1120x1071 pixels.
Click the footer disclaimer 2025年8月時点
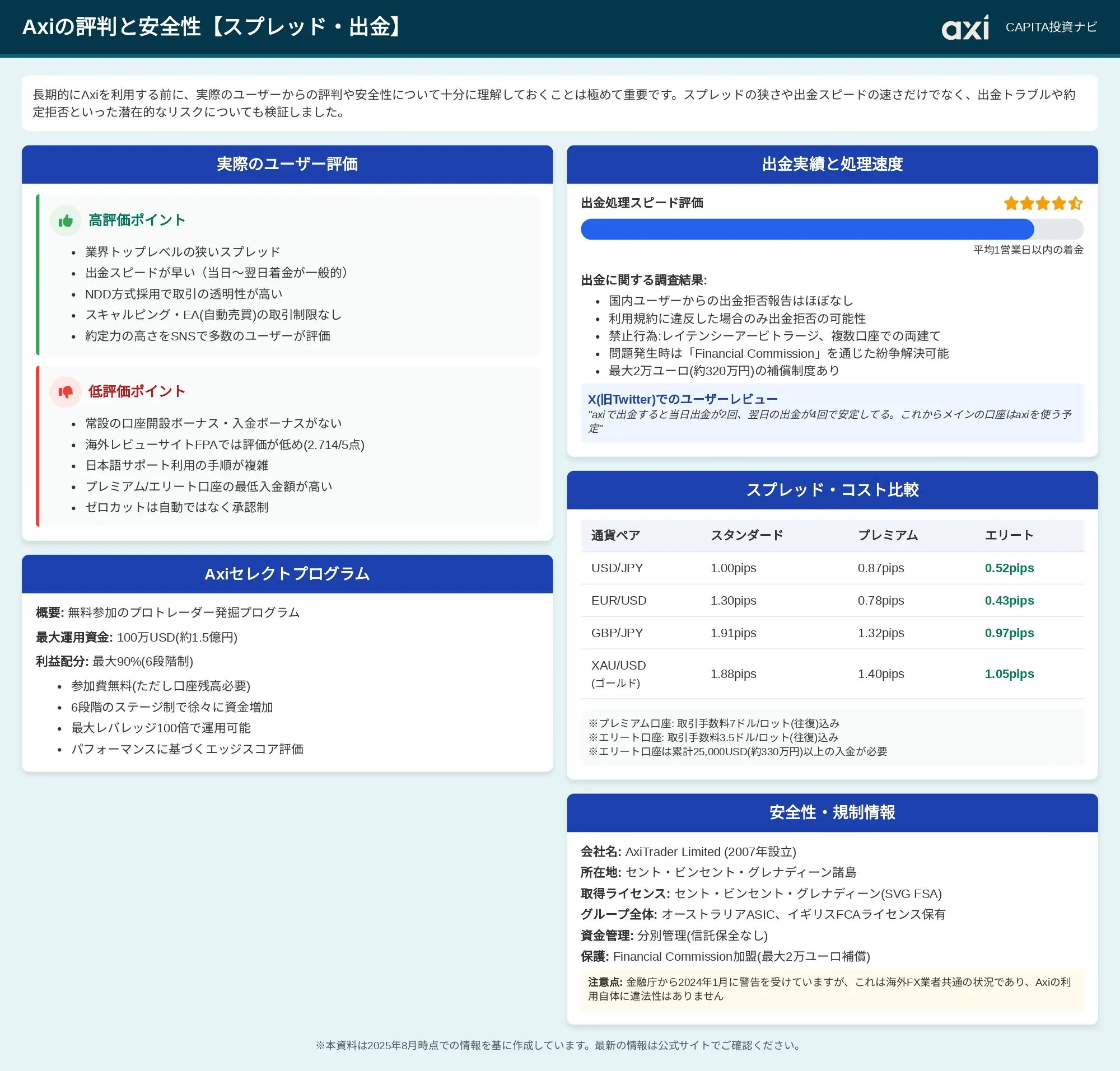pos(559,1046)
